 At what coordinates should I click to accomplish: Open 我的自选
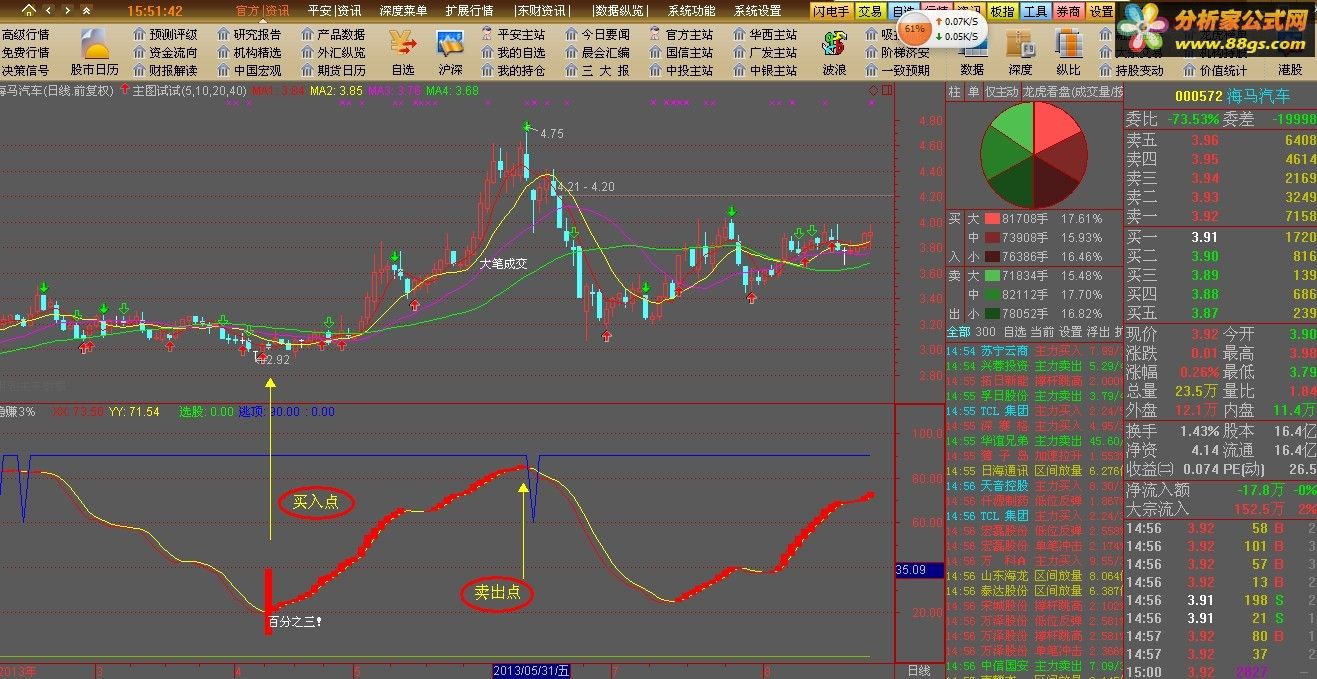[x=513, y=52]
